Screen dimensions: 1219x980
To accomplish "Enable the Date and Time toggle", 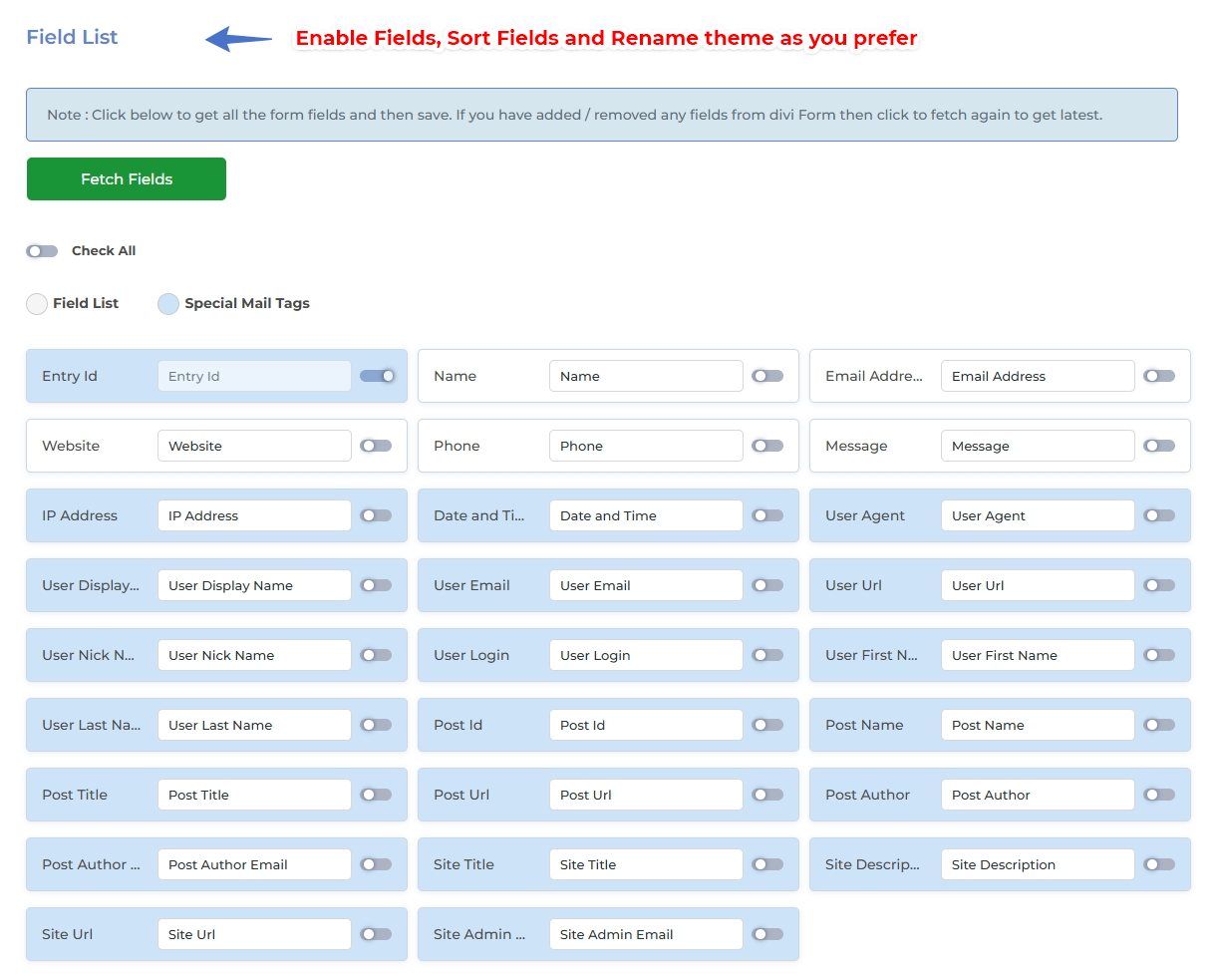I will point(767,515).
